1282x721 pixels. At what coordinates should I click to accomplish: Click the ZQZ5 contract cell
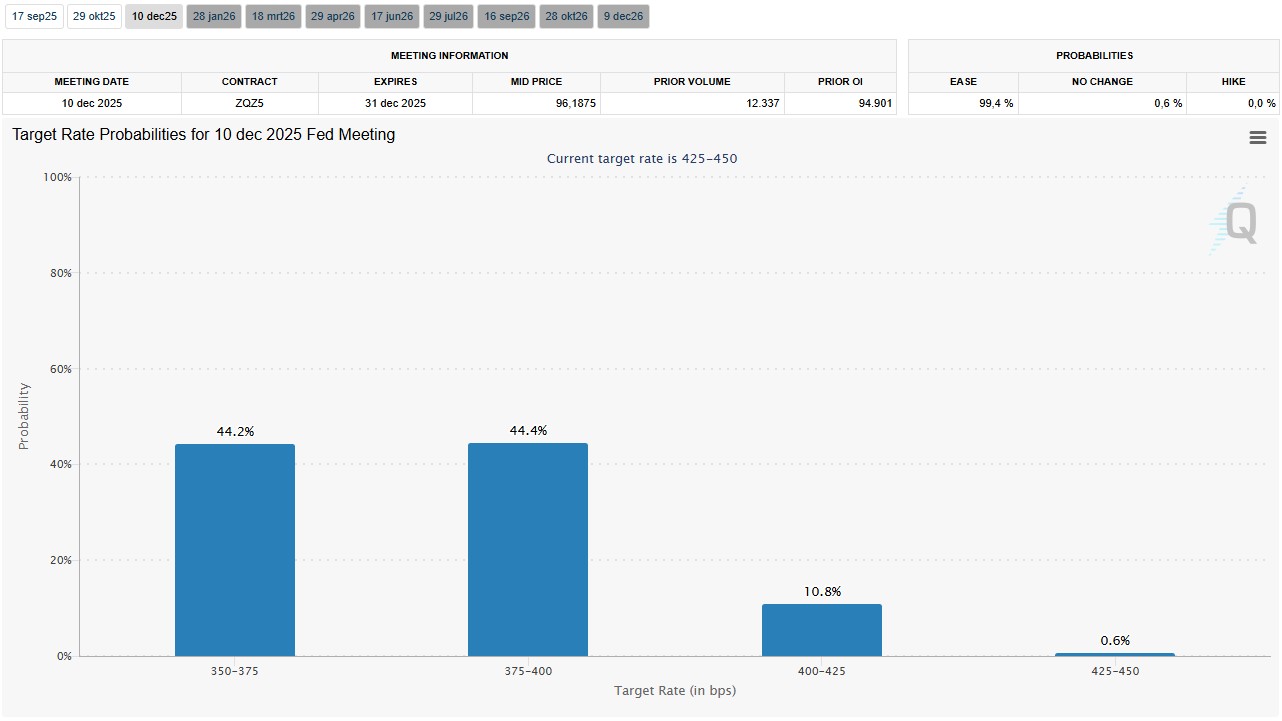pyautogui.click(x=250, y=103)
